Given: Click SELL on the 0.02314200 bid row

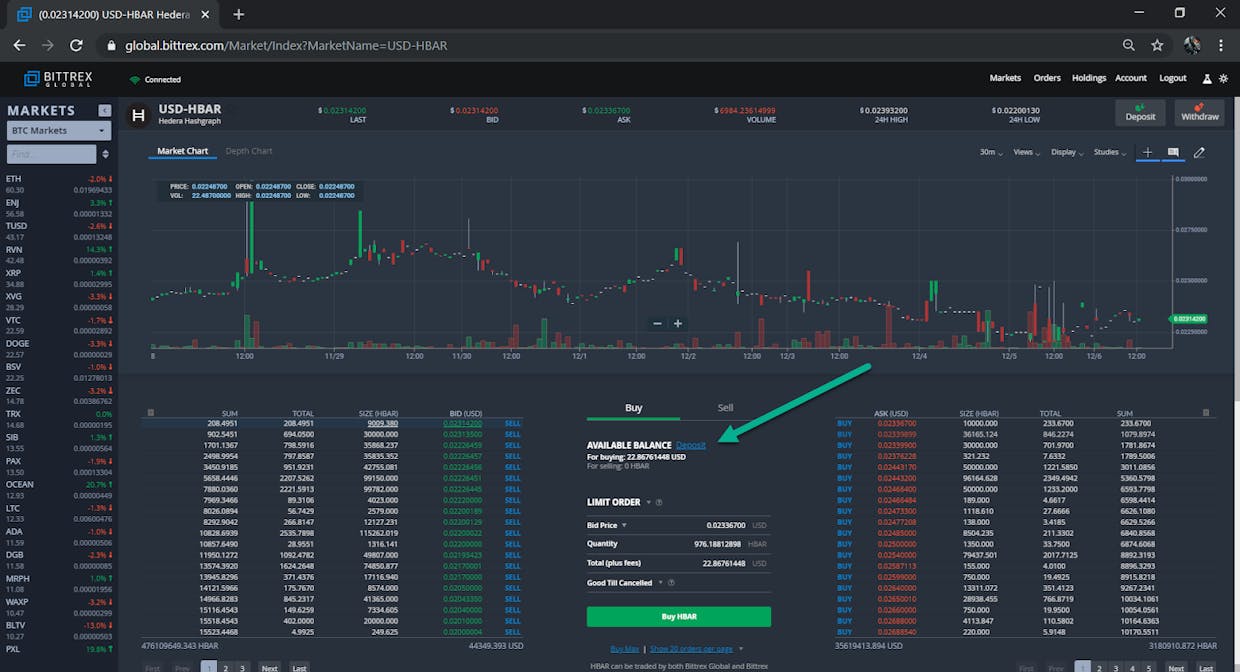Looking at the screenshot, I should click(x=513, y=423).
